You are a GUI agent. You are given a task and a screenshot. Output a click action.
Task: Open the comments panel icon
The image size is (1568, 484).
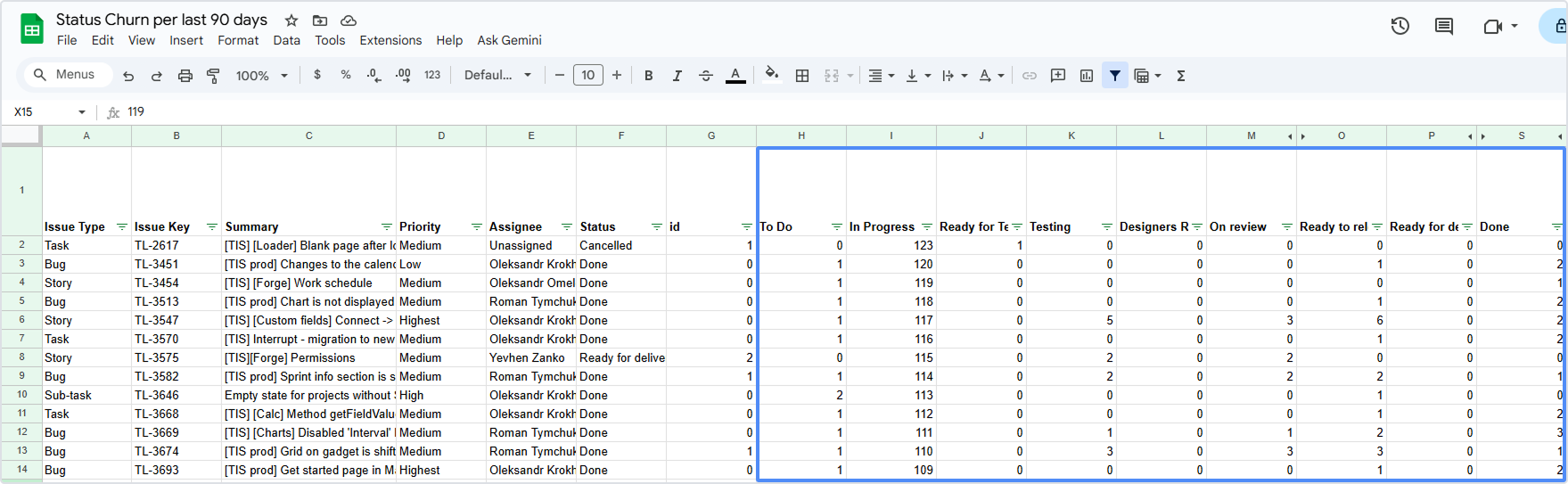tap(1444, 27)
